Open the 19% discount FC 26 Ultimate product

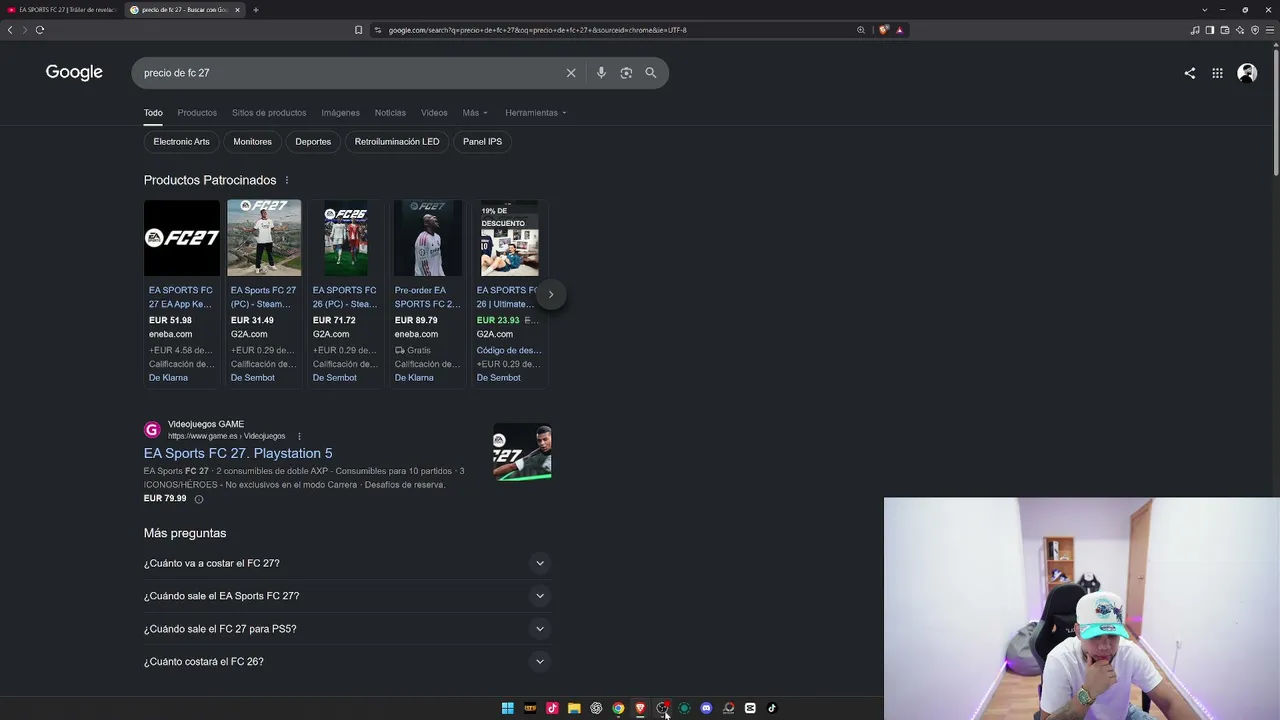[x=509, y=292]
